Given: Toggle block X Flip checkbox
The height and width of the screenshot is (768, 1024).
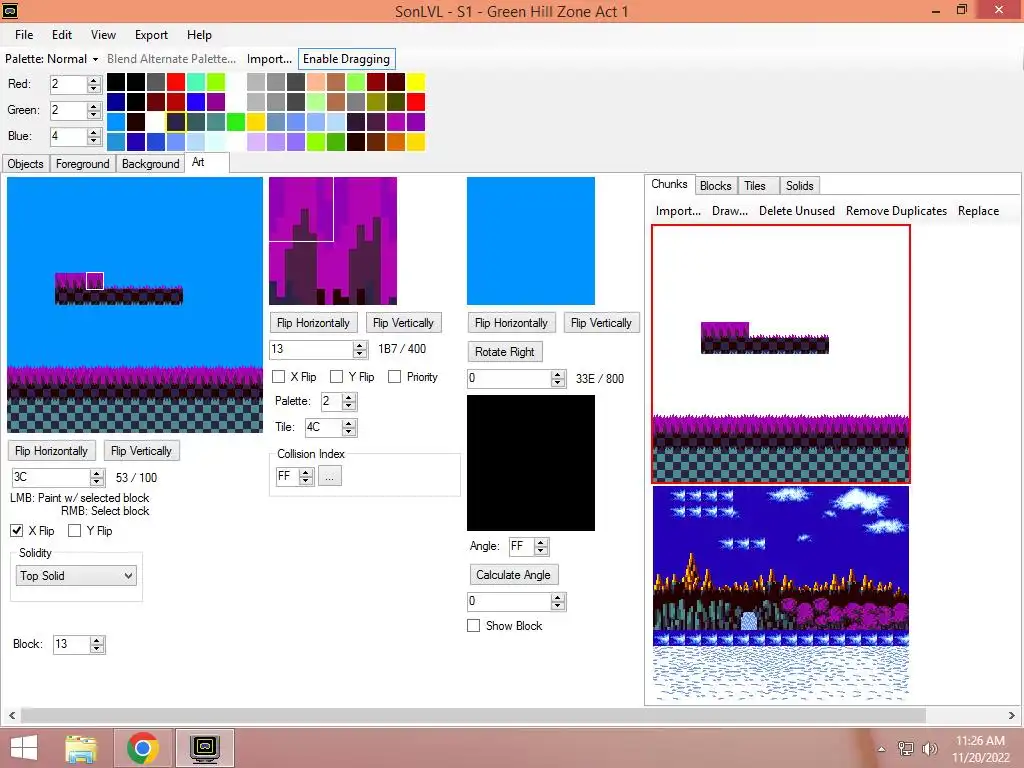Looking at the screenshot, I should point(278,377).
